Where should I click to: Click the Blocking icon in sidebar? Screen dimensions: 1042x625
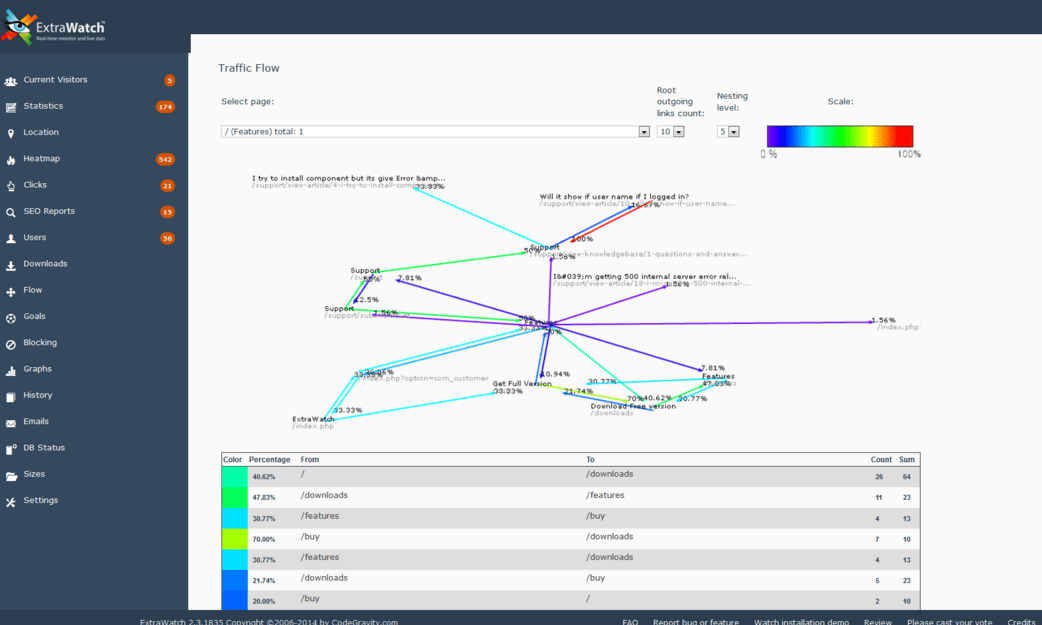coord(11,344)
